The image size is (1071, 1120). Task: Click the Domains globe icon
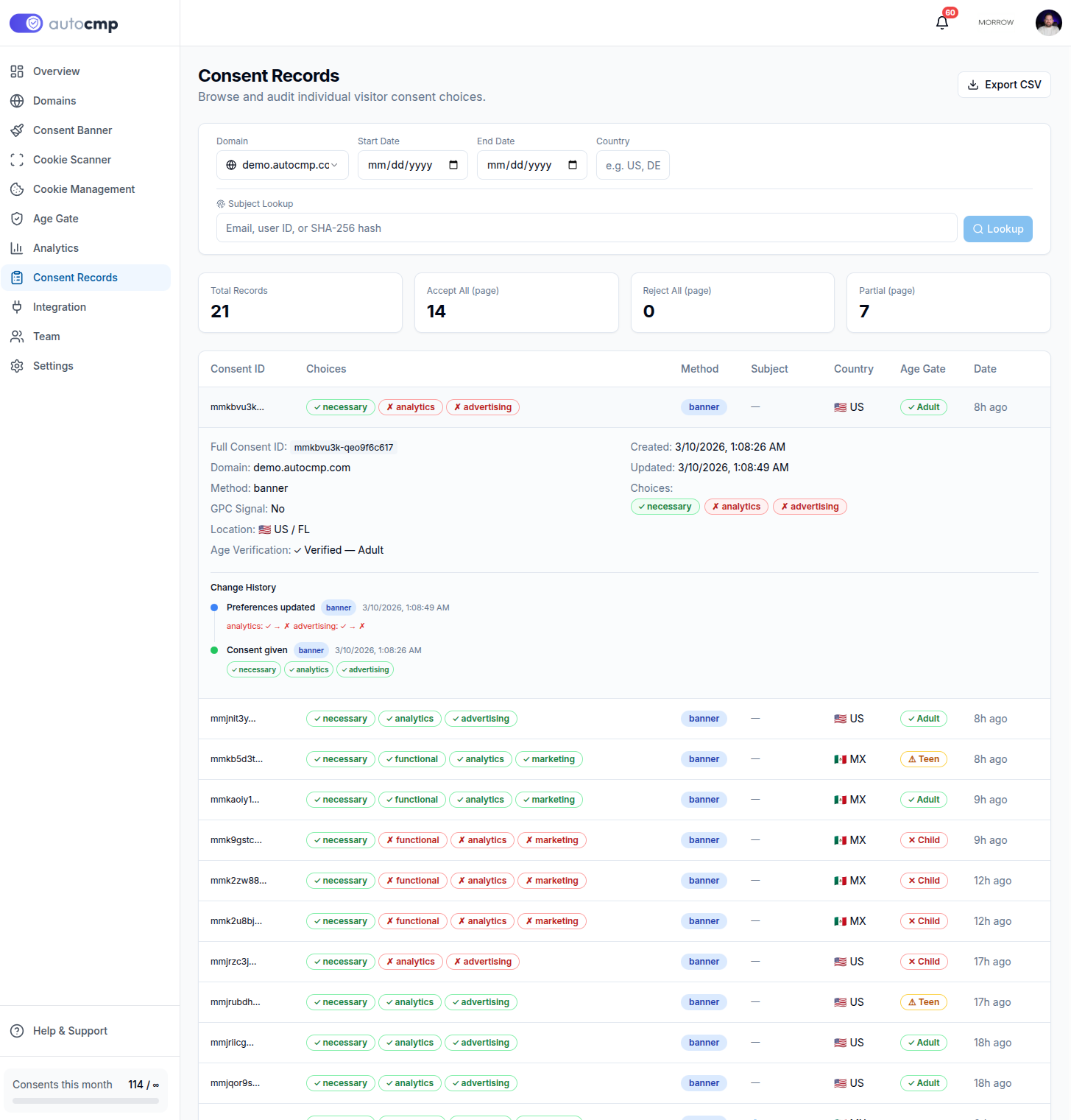tap(17, 101)
